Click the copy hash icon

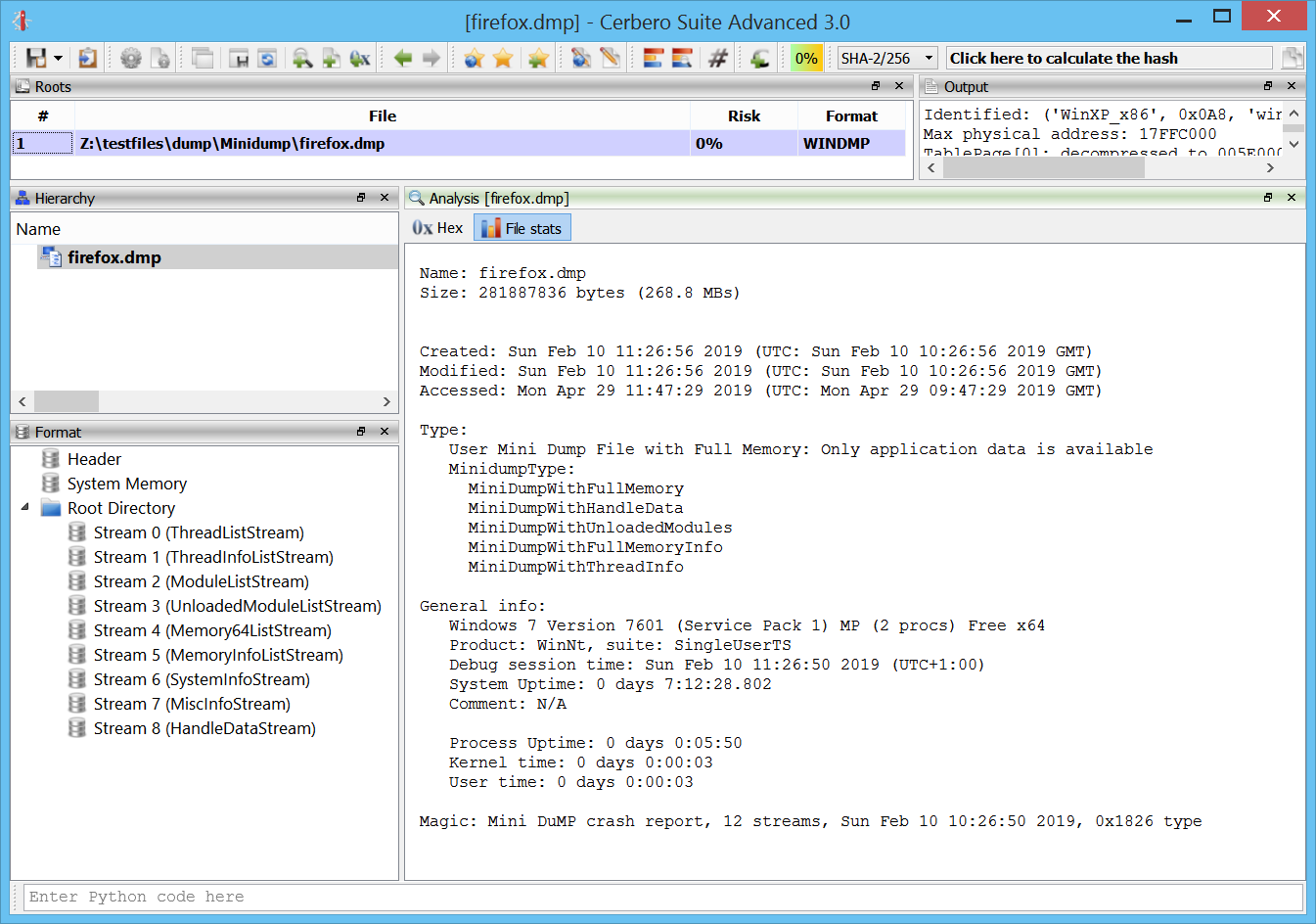coord(1293,59)
